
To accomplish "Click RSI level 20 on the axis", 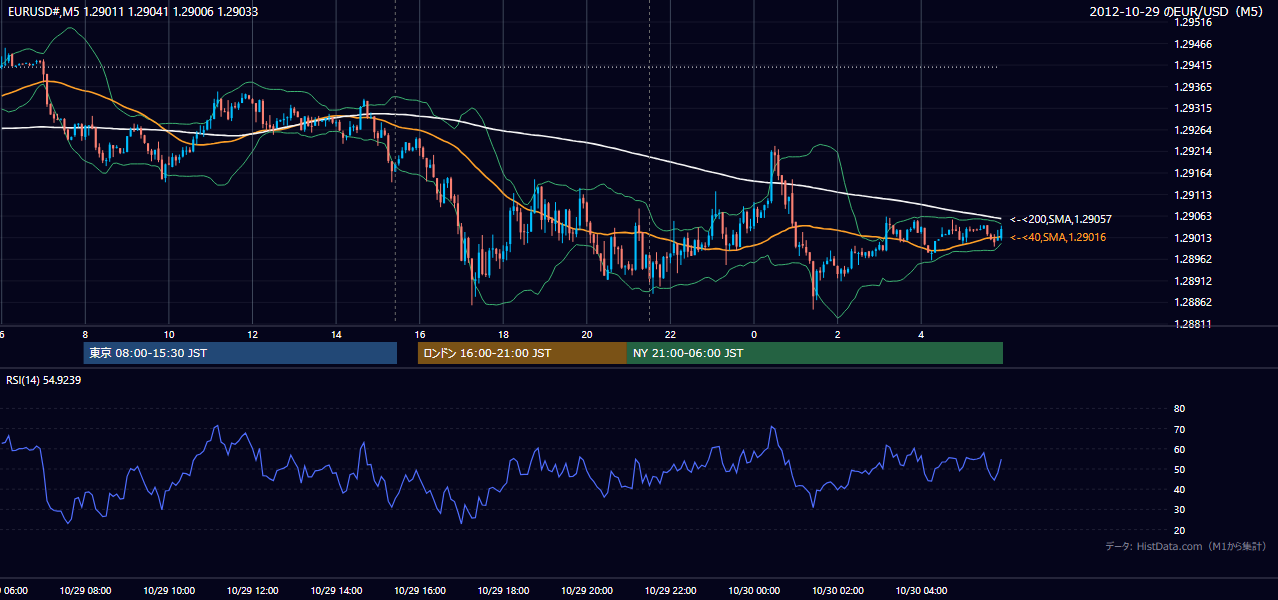I will [x=1179, y=530].
